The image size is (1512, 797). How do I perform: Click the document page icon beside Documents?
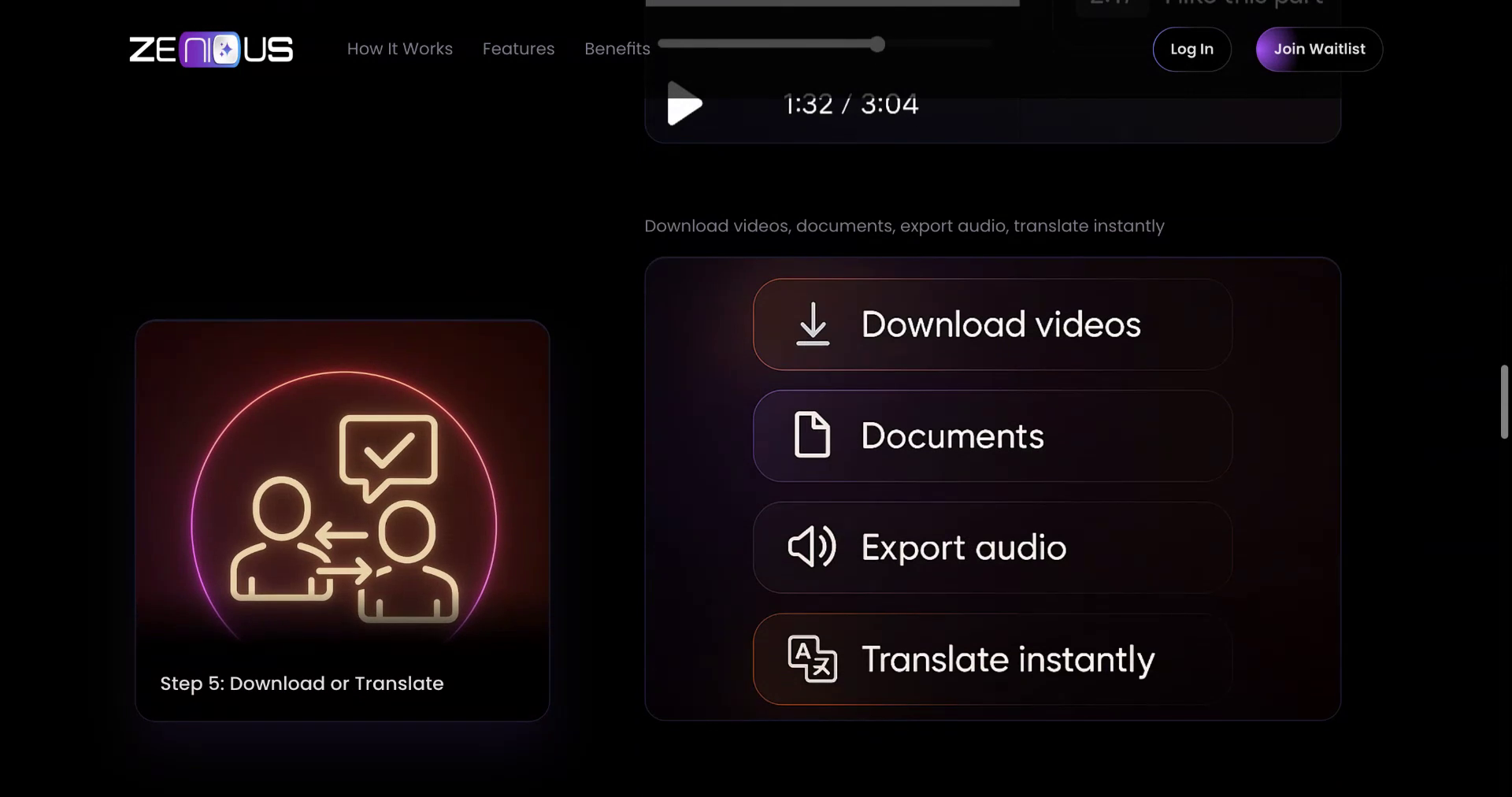click(812, 436)
